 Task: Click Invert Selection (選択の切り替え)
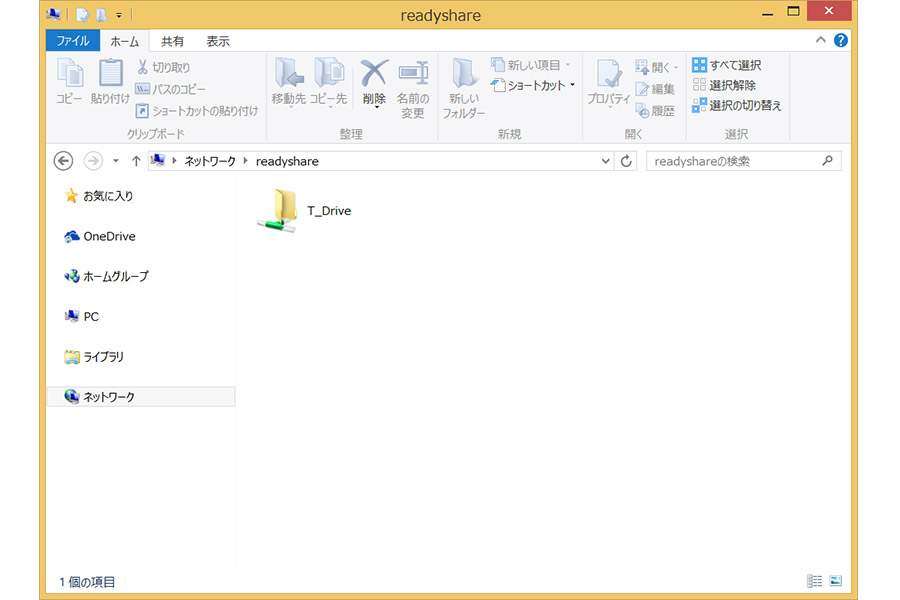[x=736, y=105]
